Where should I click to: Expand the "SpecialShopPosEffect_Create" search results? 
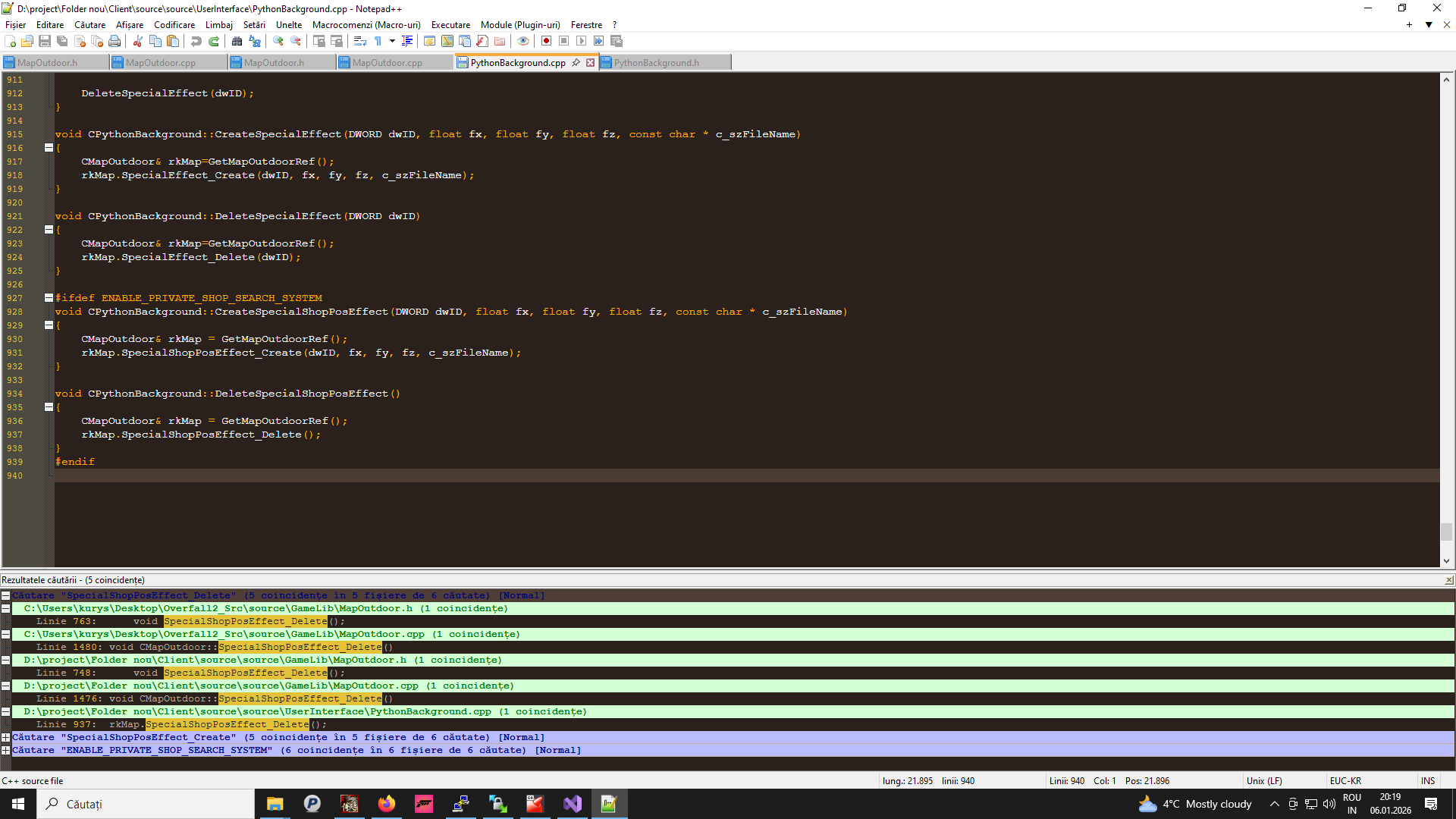coord(5,737)
